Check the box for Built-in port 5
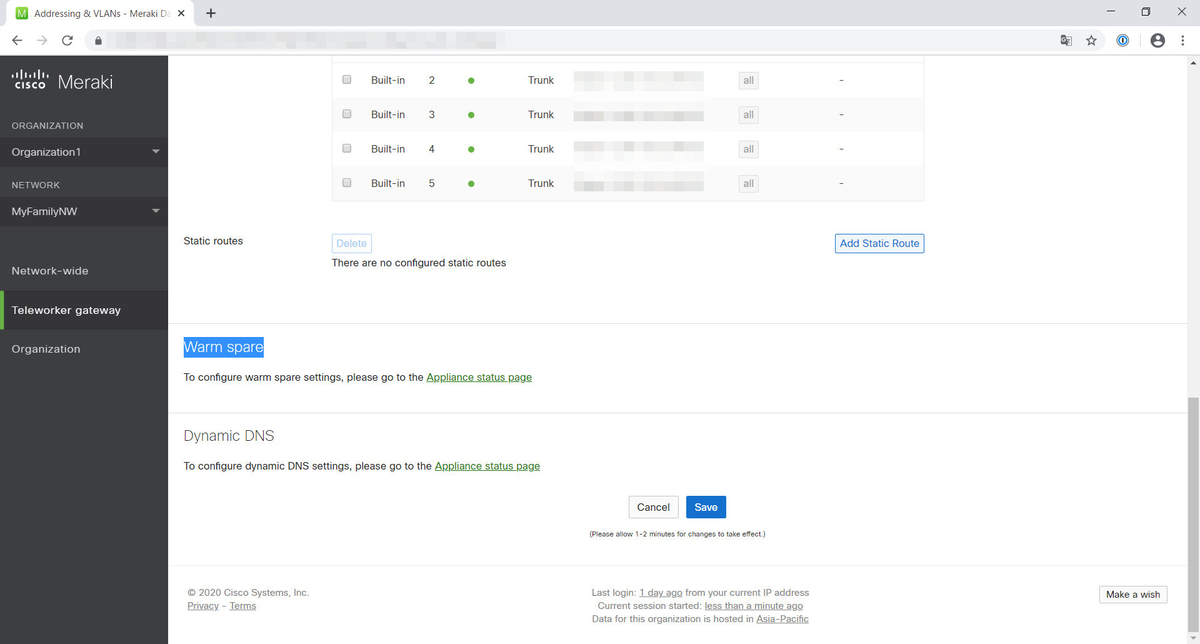Image resolution: width=1200 pixels, height=644 pixels. click(347, 183)
